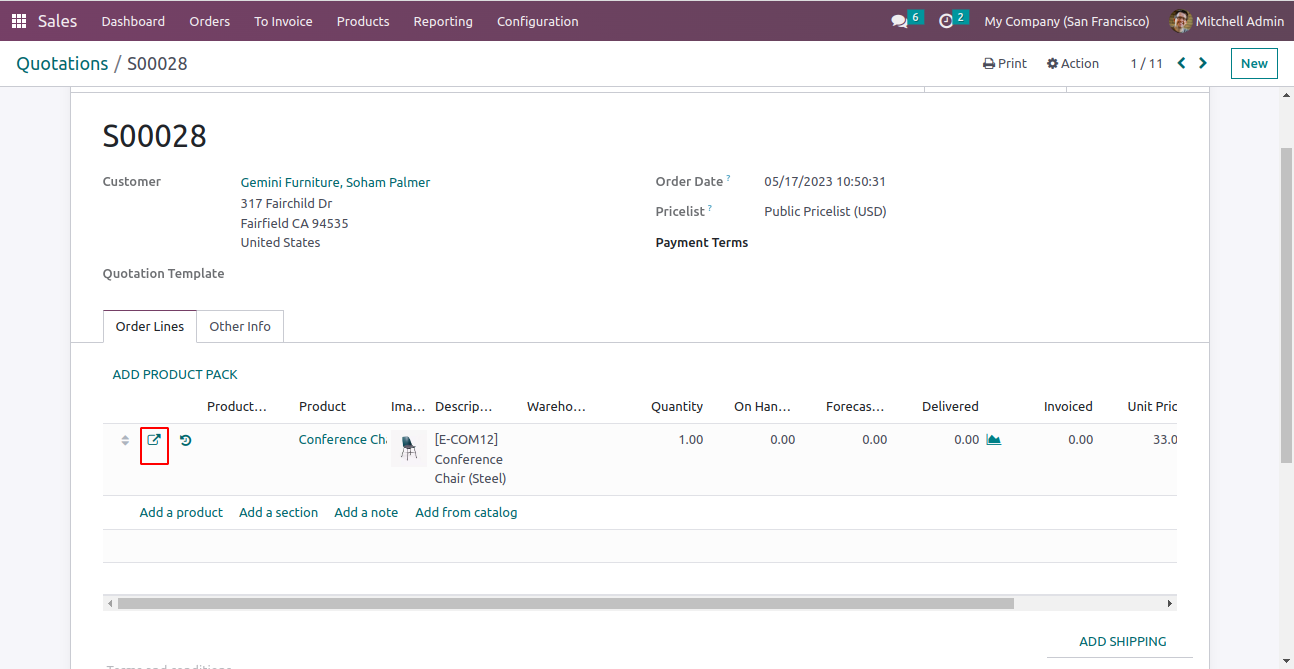Open the Print dropdown

(1005, 63)
